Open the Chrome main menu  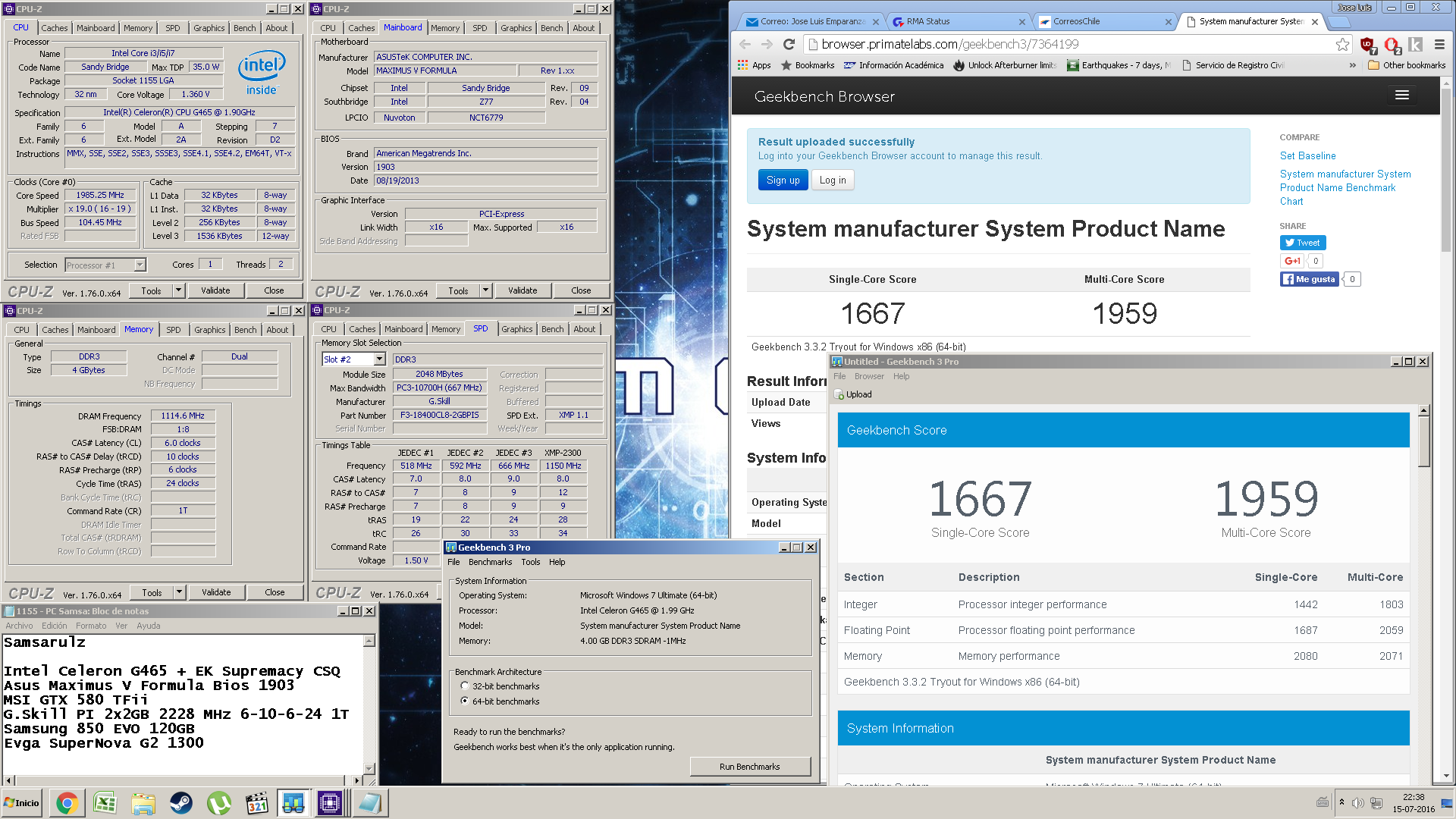point(1439,45)
